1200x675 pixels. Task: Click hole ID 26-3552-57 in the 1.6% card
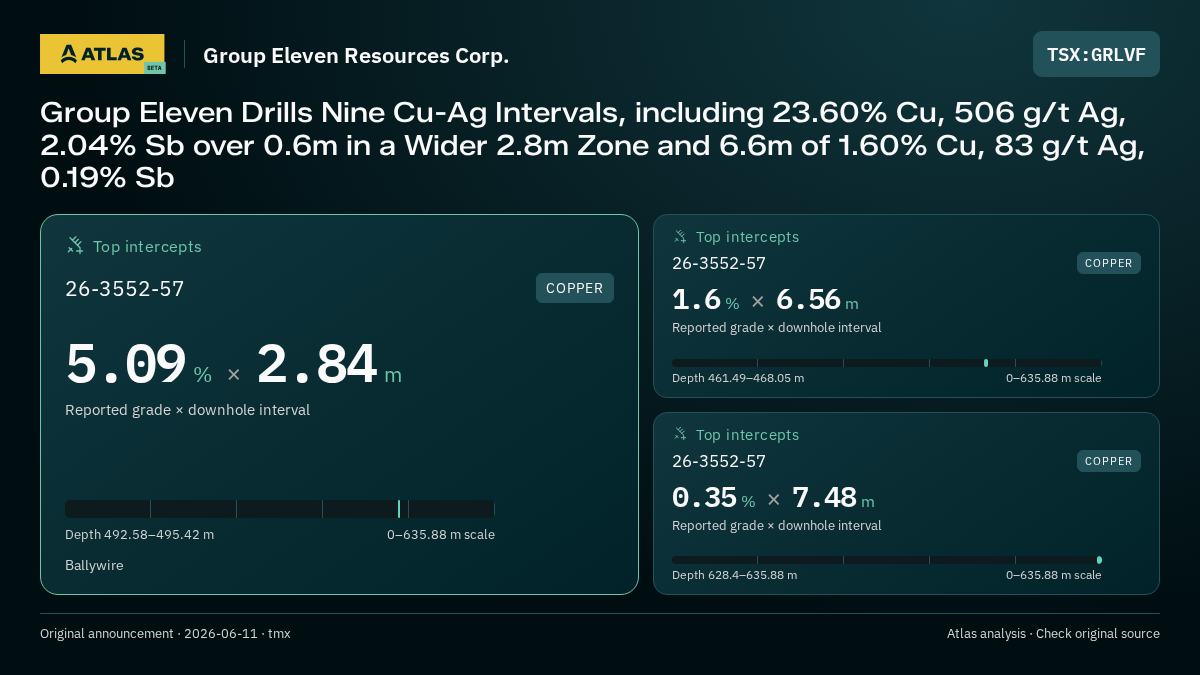(719, 264)
